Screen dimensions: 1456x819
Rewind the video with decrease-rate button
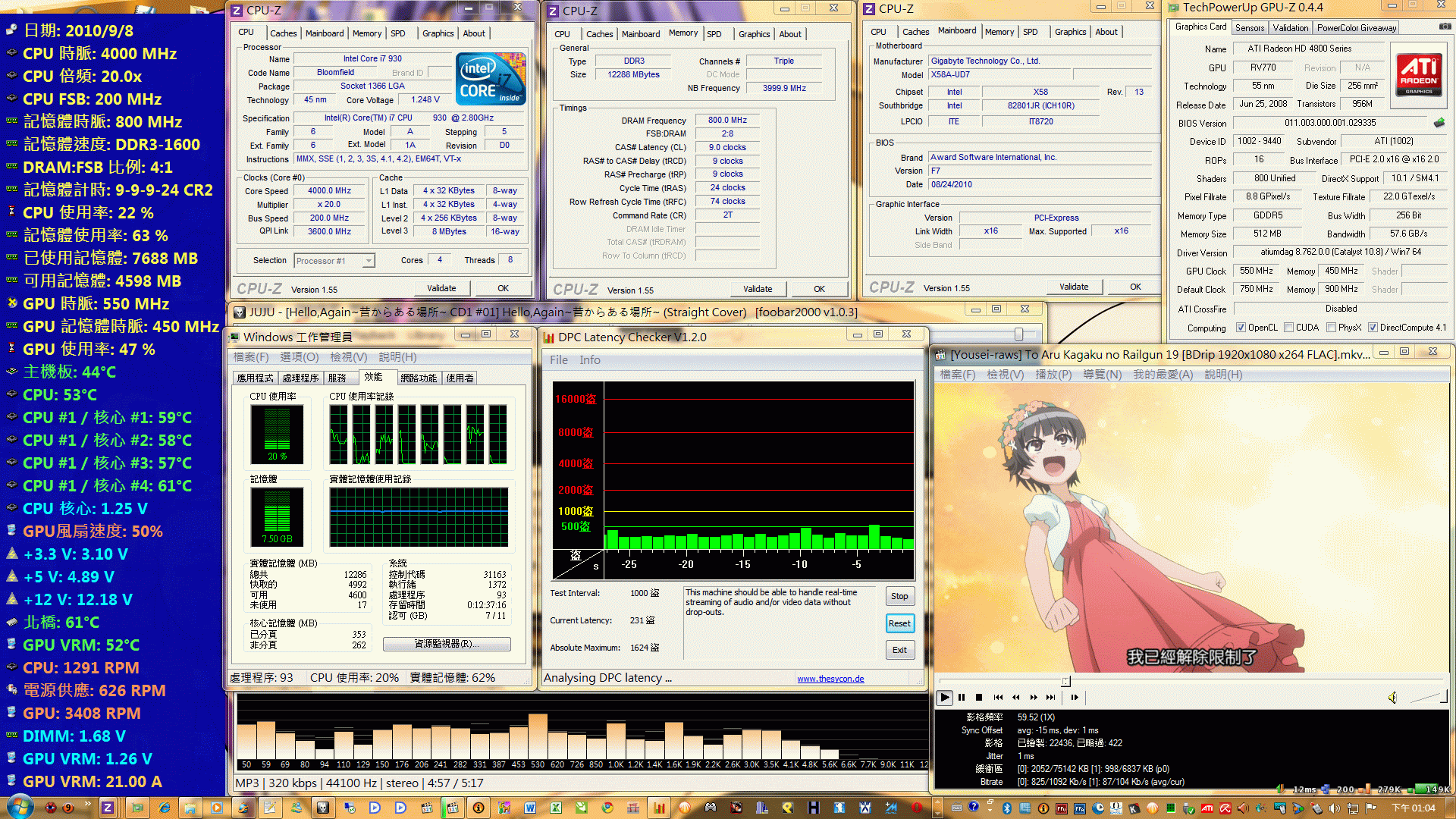1016,697
